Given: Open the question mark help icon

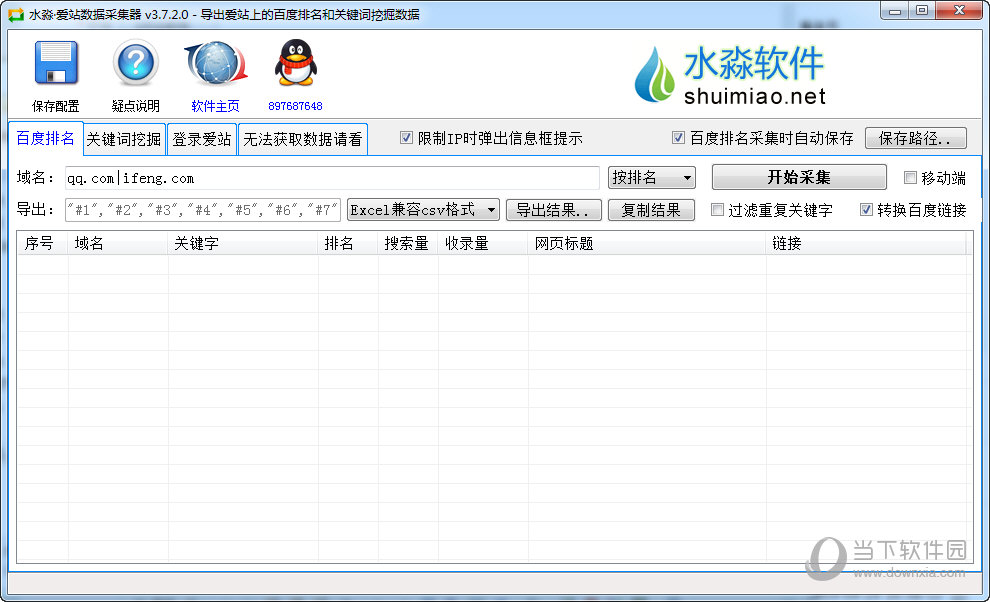Looking at the screenshot, I should (x=136, y=63).
